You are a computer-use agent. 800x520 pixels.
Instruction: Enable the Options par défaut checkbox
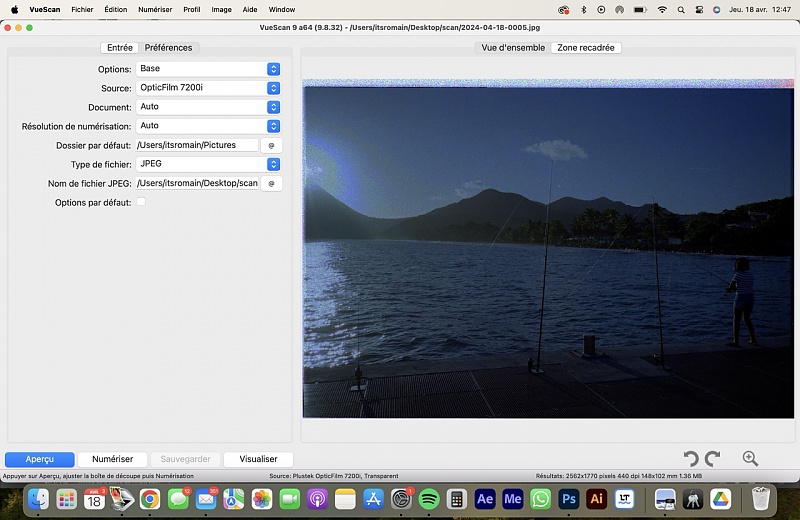141,202
